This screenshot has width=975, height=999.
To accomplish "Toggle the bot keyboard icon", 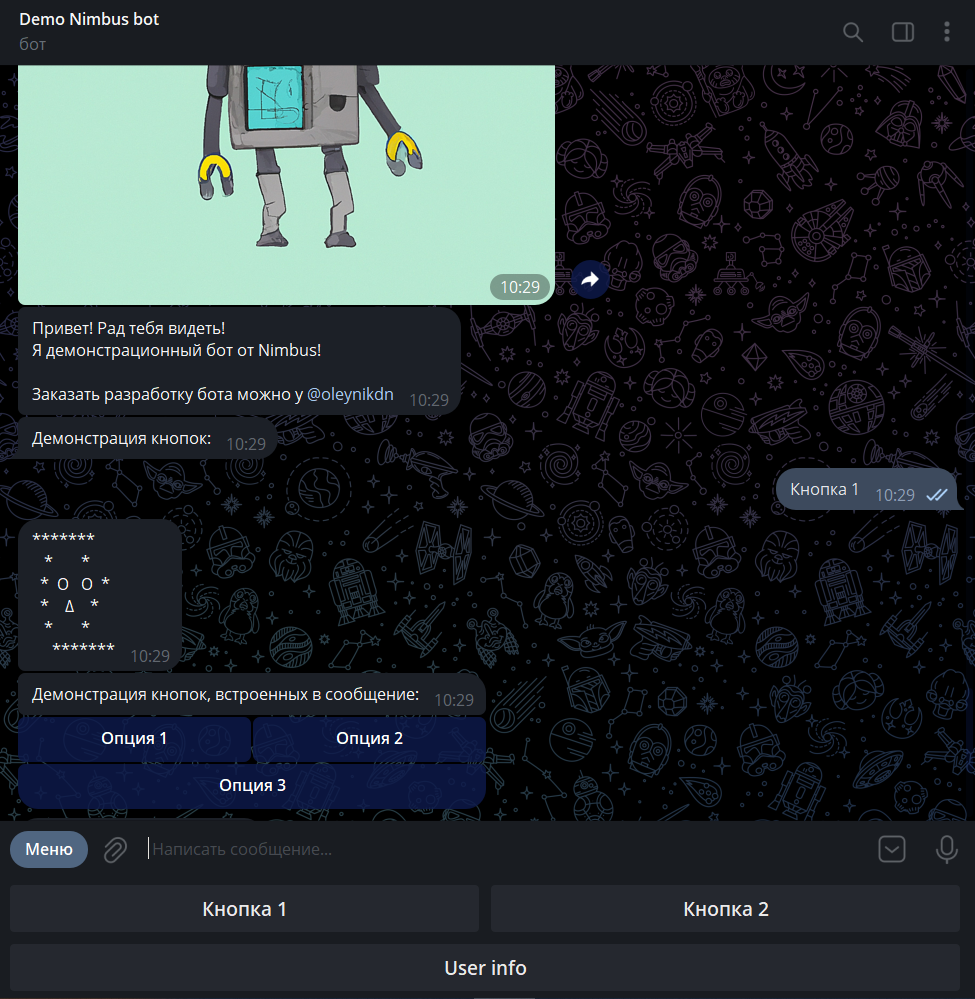I will click(x=892, y=849).
